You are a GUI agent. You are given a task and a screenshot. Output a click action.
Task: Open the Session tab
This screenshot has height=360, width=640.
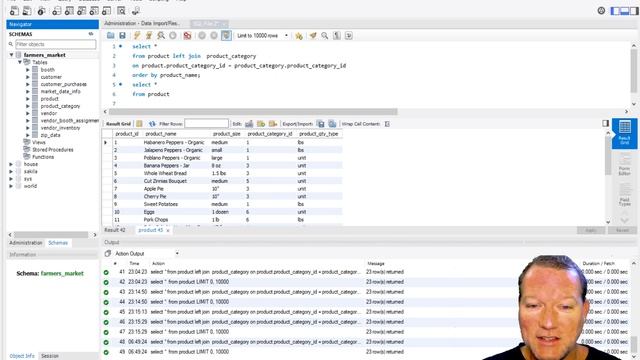[x=50, y=356]
